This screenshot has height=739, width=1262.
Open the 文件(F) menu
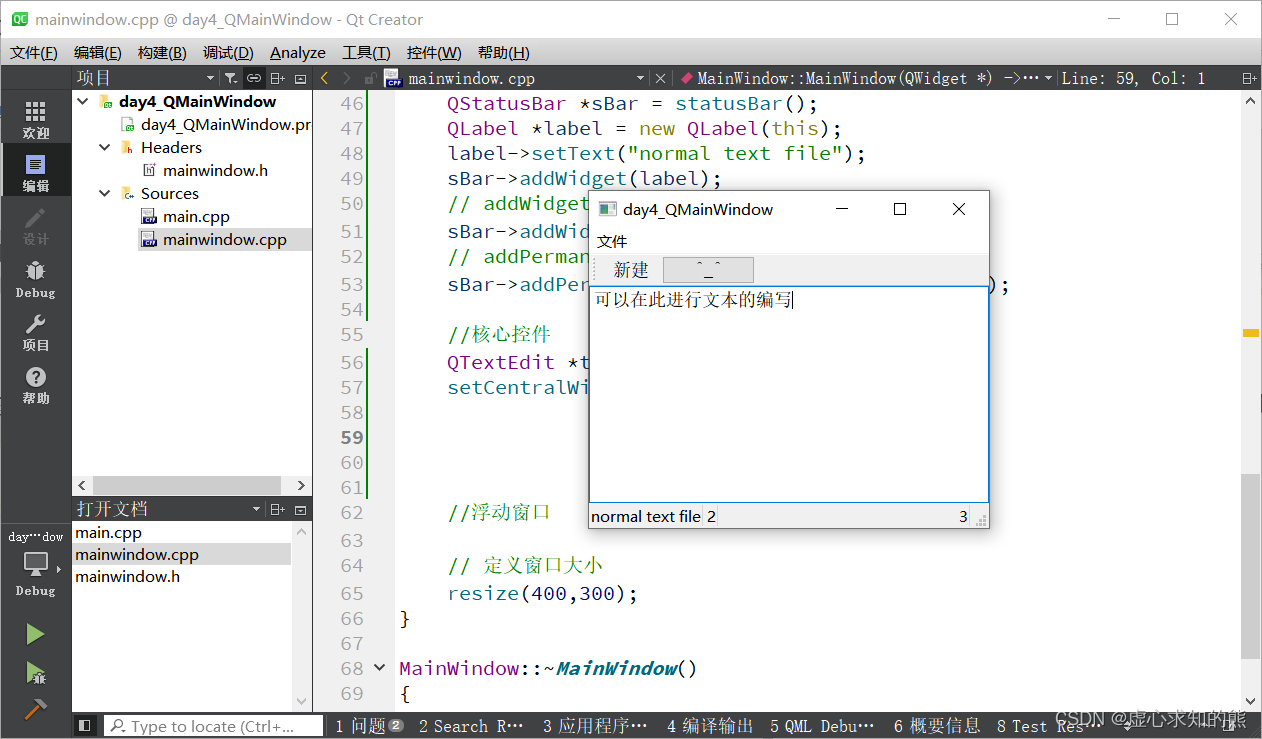click(x=33, y=52)
